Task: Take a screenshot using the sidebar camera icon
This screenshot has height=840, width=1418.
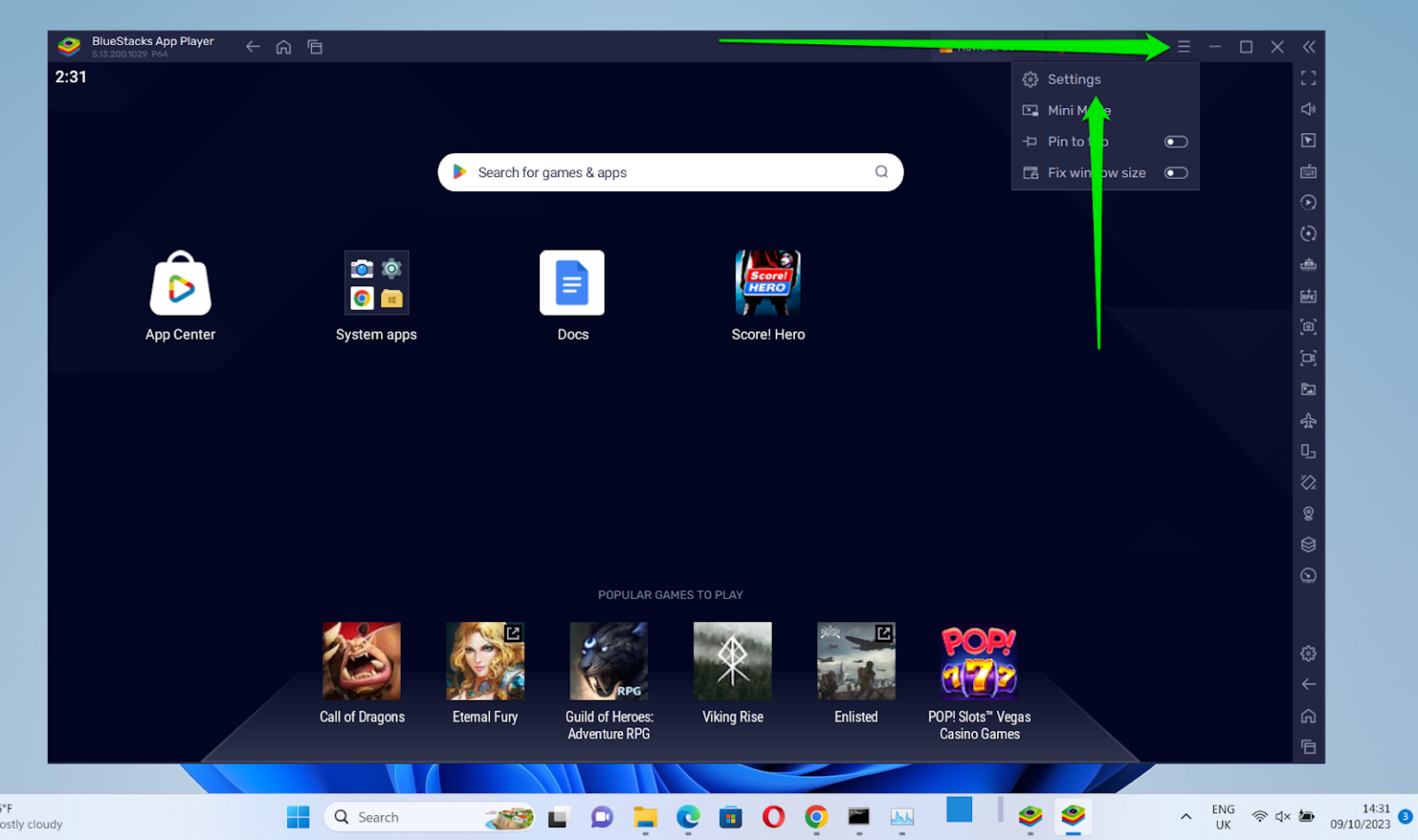Action: 1308,326
